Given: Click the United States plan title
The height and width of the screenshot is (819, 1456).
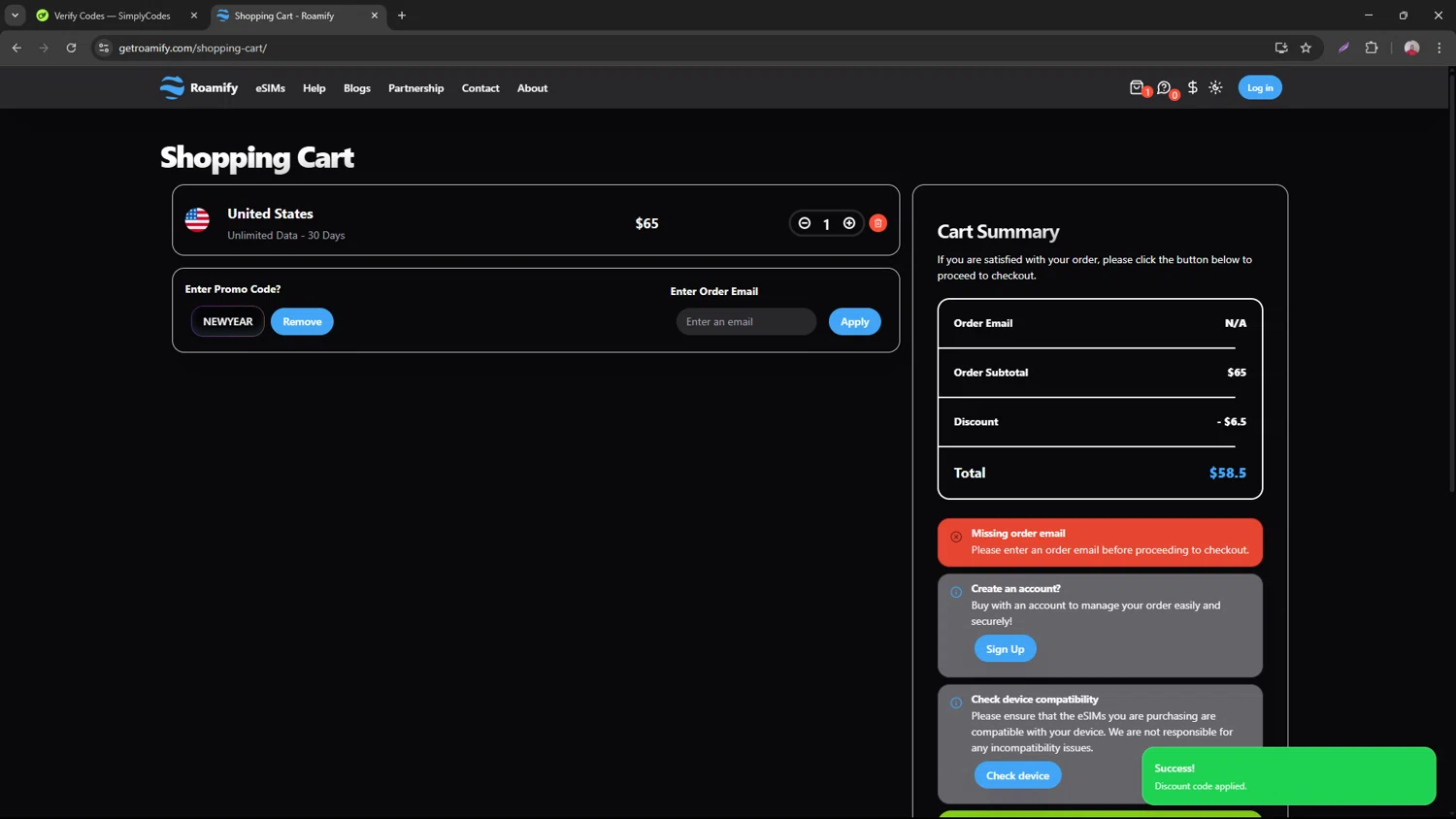Looking at the screenshot, I should (x=270, y=213).
